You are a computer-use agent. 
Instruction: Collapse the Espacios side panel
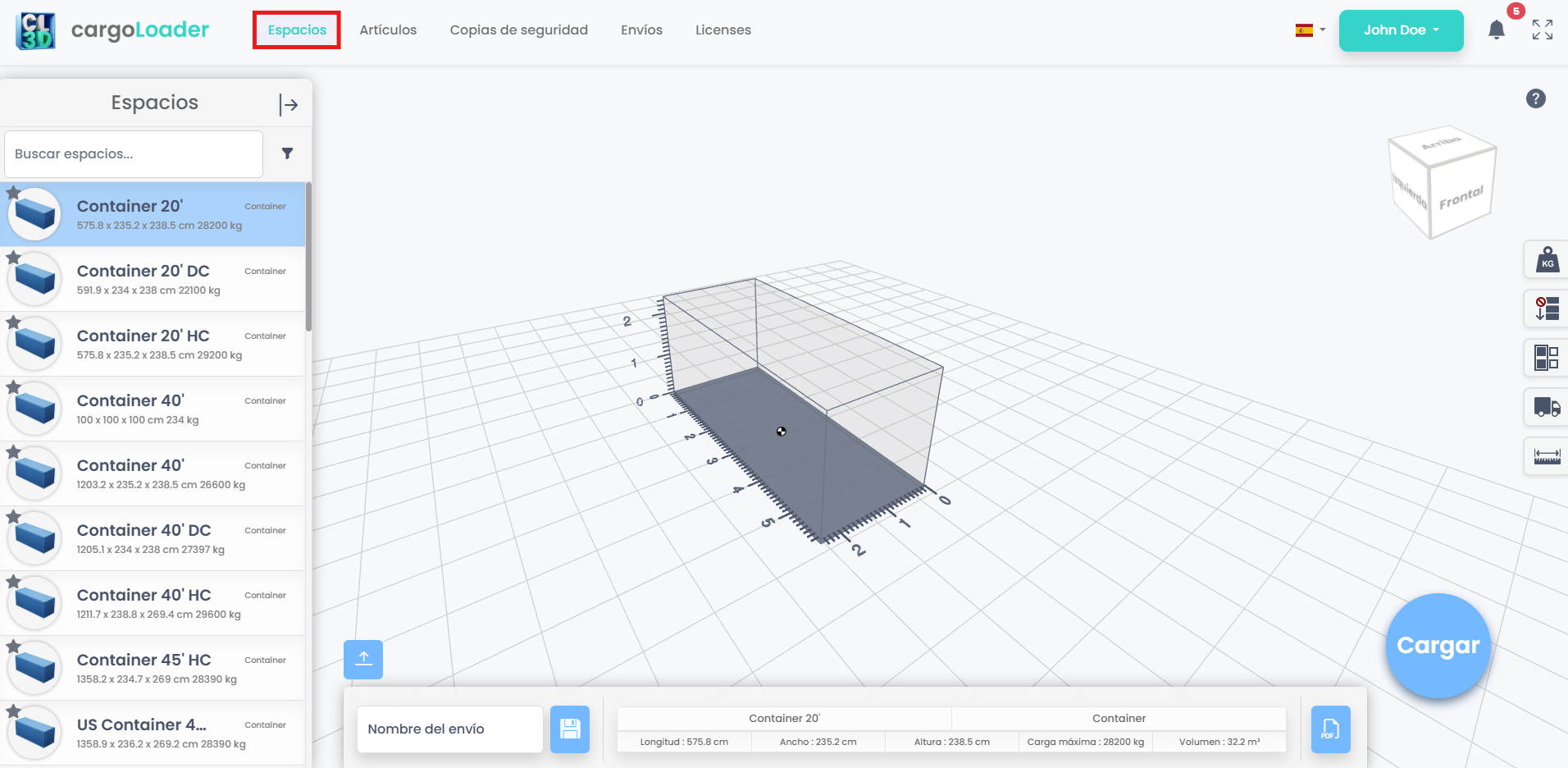click(288, 104)
